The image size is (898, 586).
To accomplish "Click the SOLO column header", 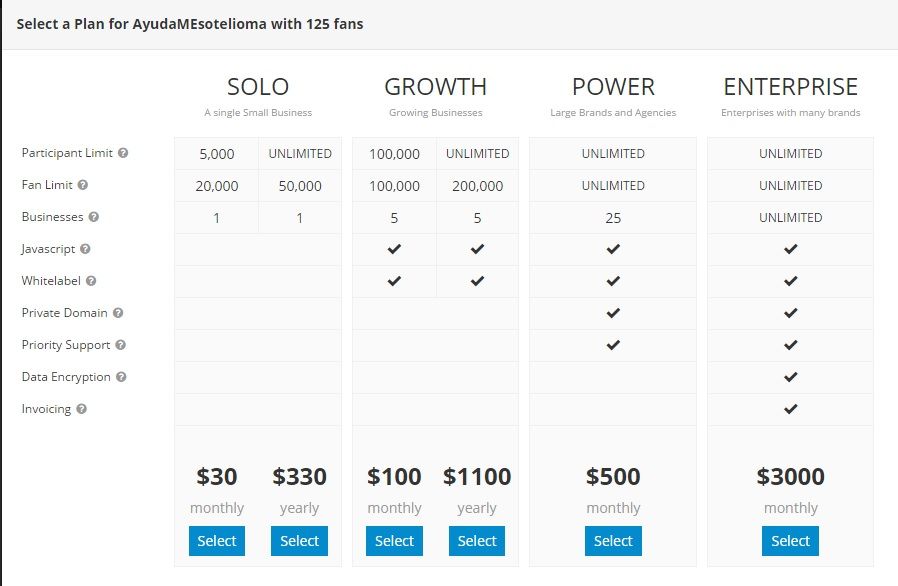I will click(x=258, y=87).
